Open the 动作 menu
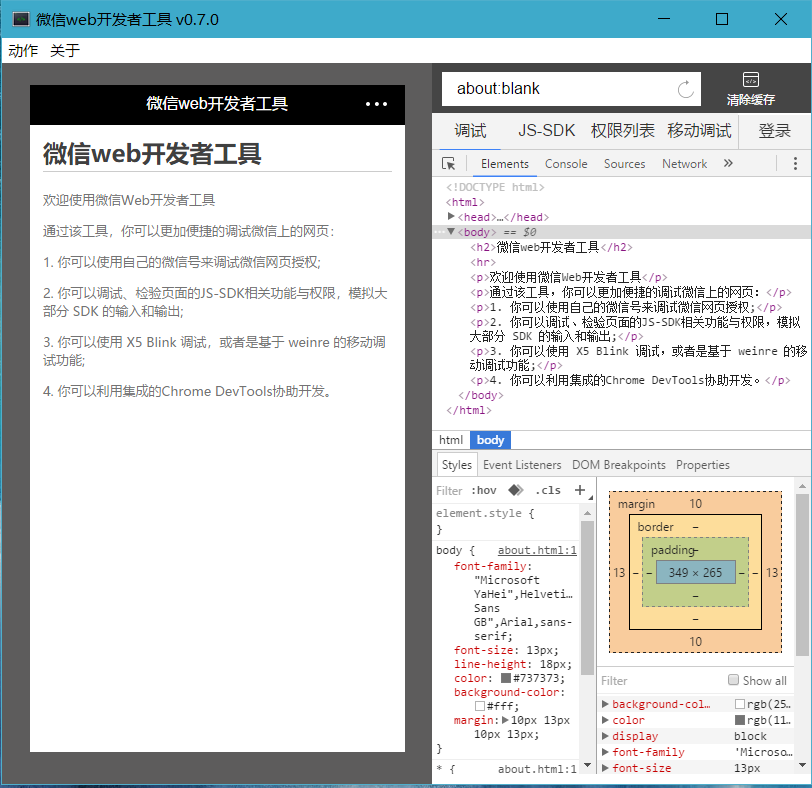 coord(23,51)
